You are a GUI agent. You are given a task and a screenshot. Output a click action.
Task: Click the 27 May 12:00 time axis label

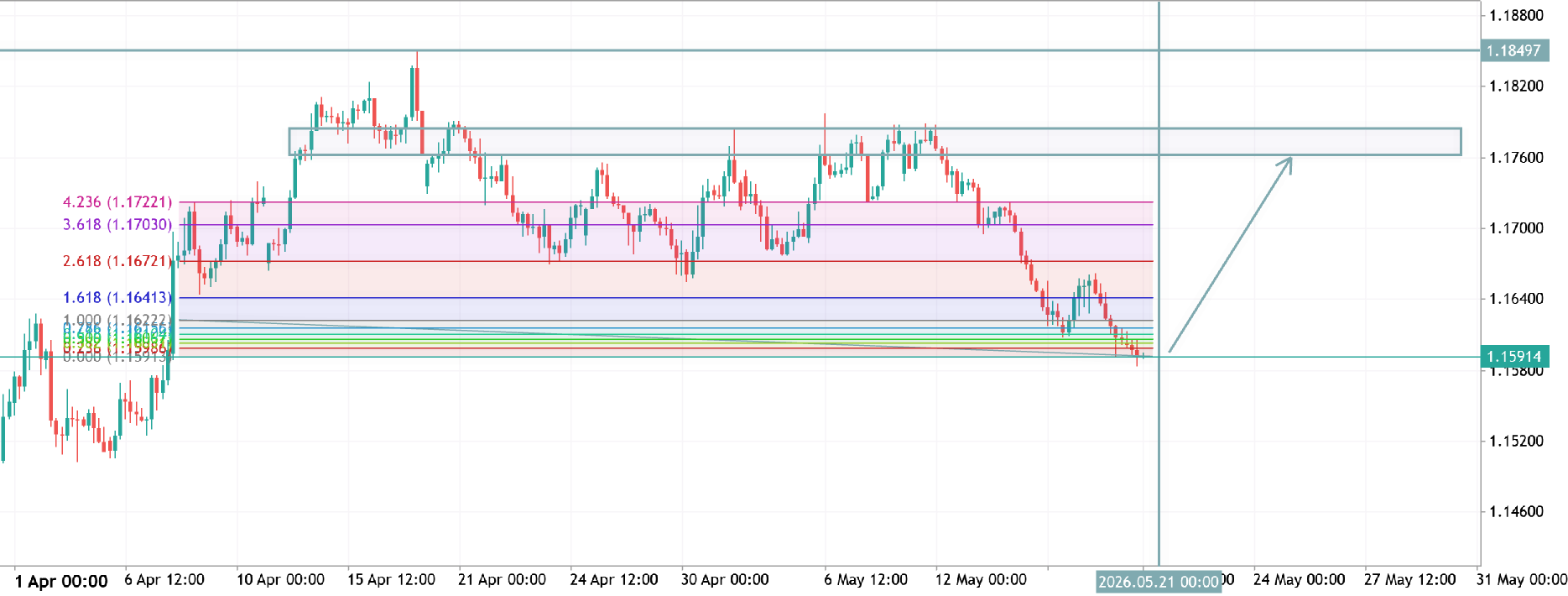[x=1410, y=580]
